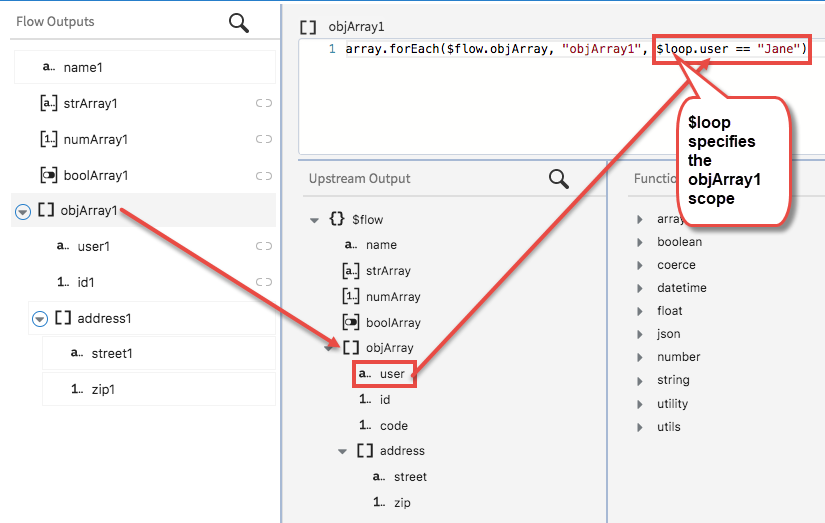Expand the utils function category

click(x=640, y=427)
